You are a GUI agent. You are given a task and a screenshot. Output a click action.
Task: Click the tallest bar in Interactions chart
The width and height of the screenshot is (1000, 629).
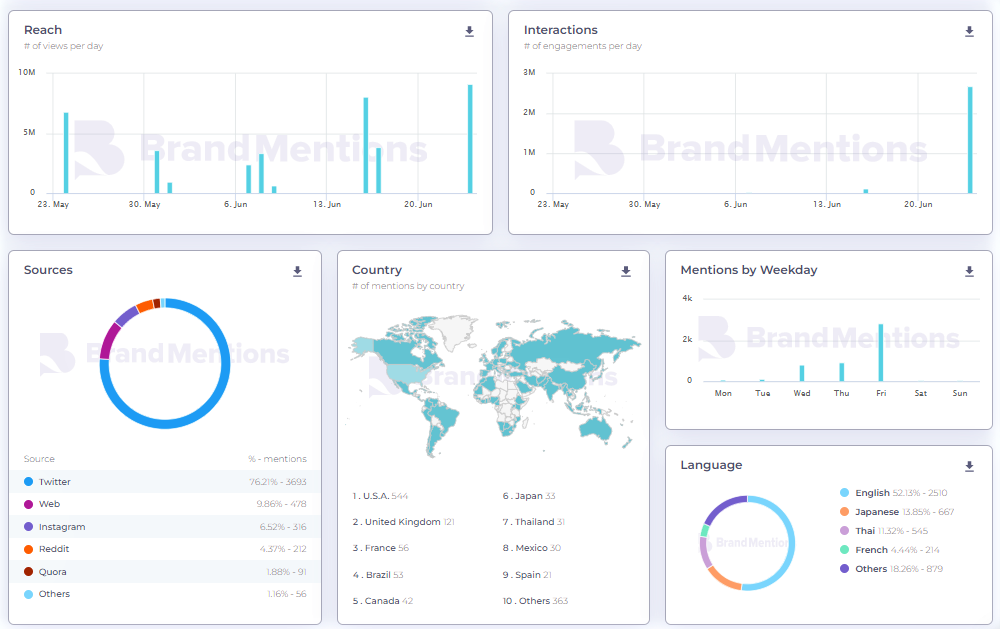969,140
